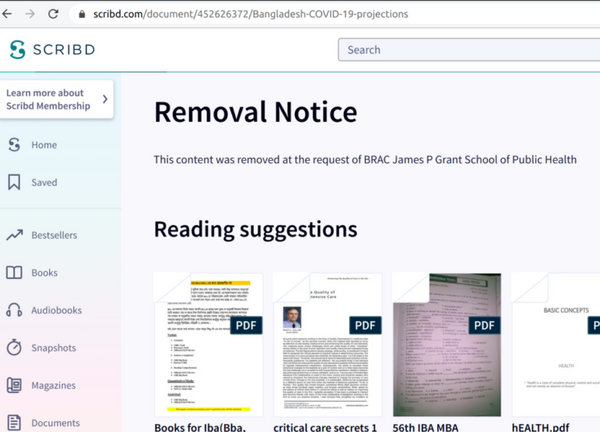The width and height of the screenshot is (600, 432).
Task: Open the Saved menu item
Action: [x=44, y=183]
